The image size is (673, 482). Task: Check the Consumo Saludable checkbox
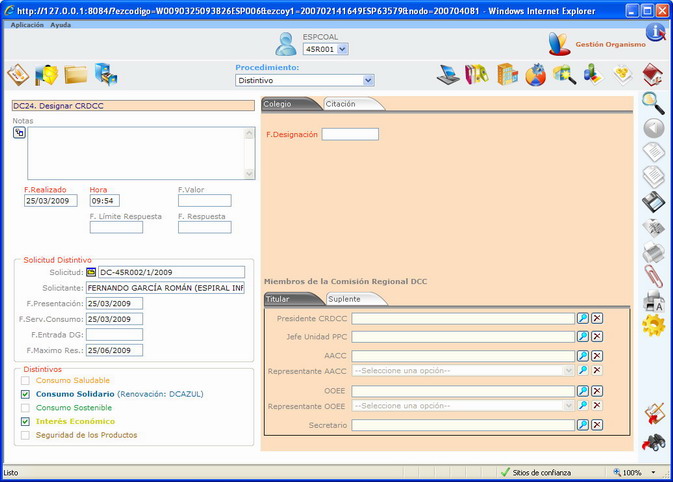[25, 380]
